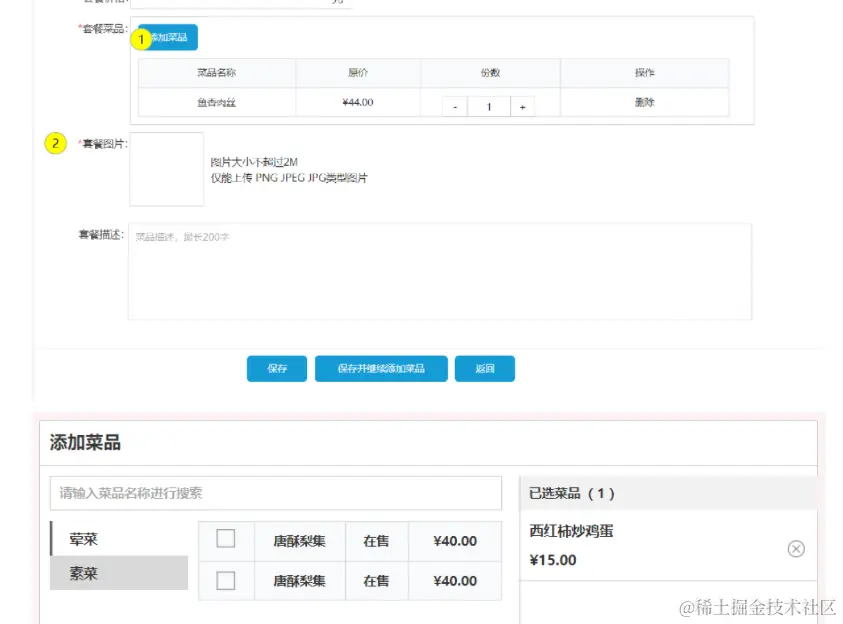Select the 荤菜 category

coord(119,539)
